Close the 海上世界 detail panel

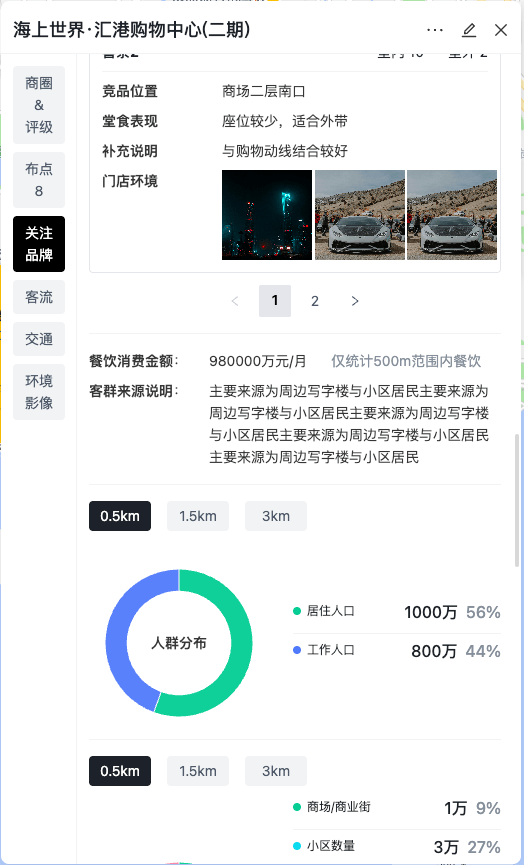coord(501,30)
